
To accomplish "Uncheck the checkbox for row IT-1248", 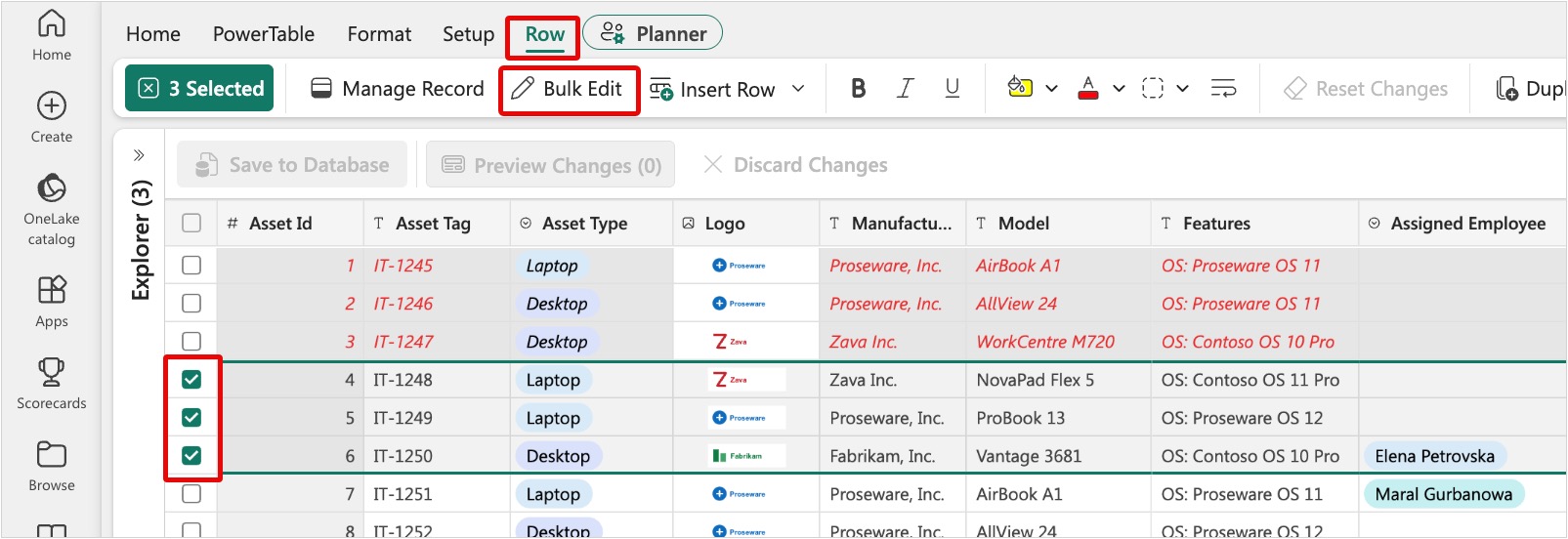I will pyautogui.click(x=191, y=380).
